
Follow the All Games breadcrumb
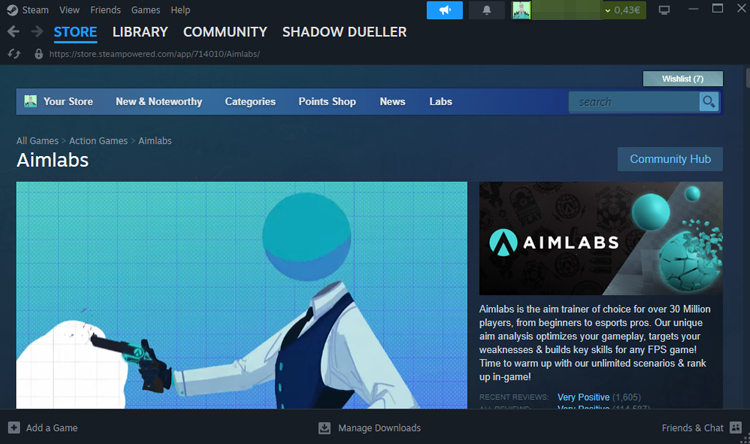[x=37, y=141]
